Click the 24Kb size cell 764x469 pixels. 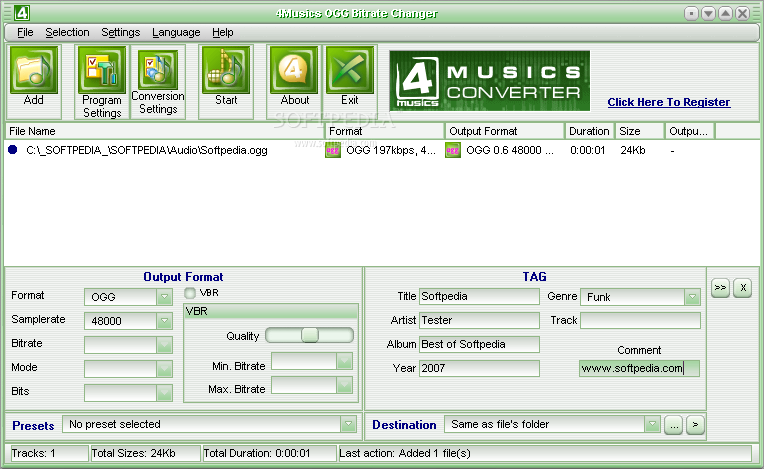coord(632,150)
